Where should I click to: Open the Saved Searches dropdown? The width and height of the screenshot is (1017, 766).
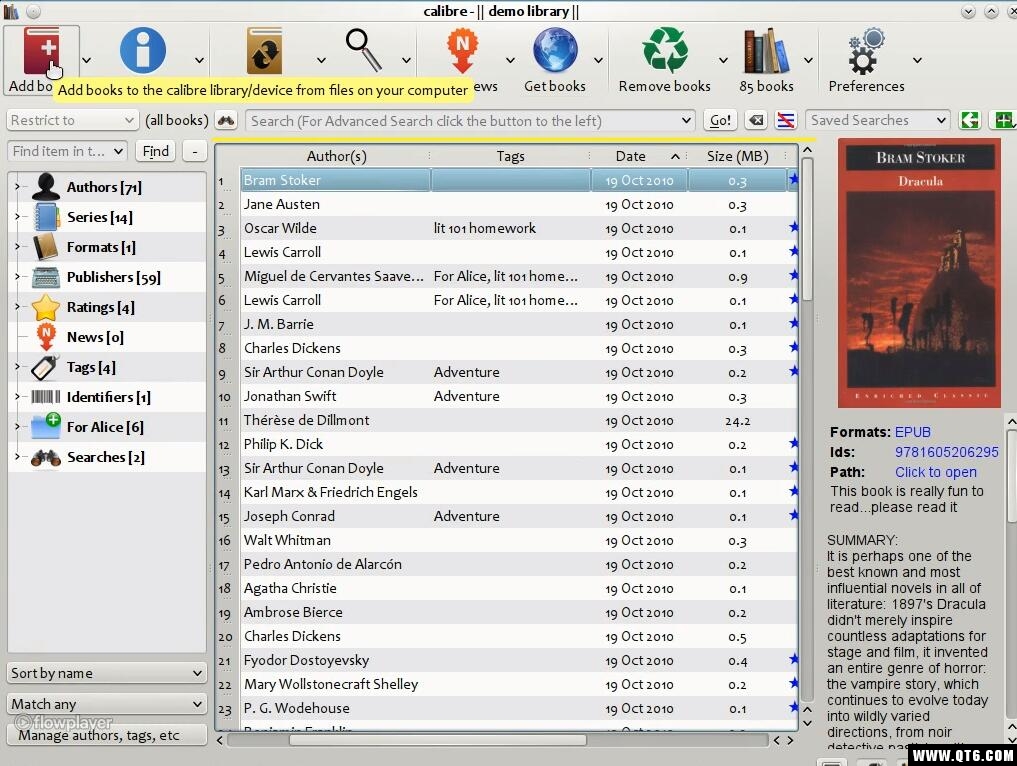878,120
